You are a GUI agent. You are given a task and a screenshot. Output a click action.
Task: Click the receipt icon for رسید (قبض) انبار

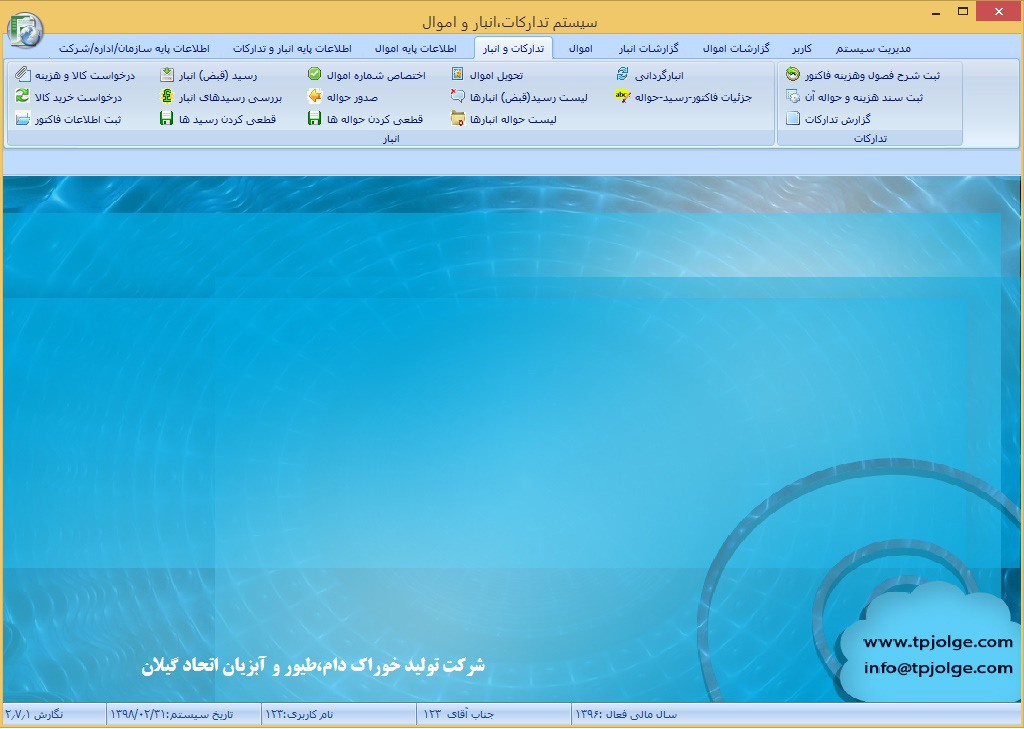167,74
